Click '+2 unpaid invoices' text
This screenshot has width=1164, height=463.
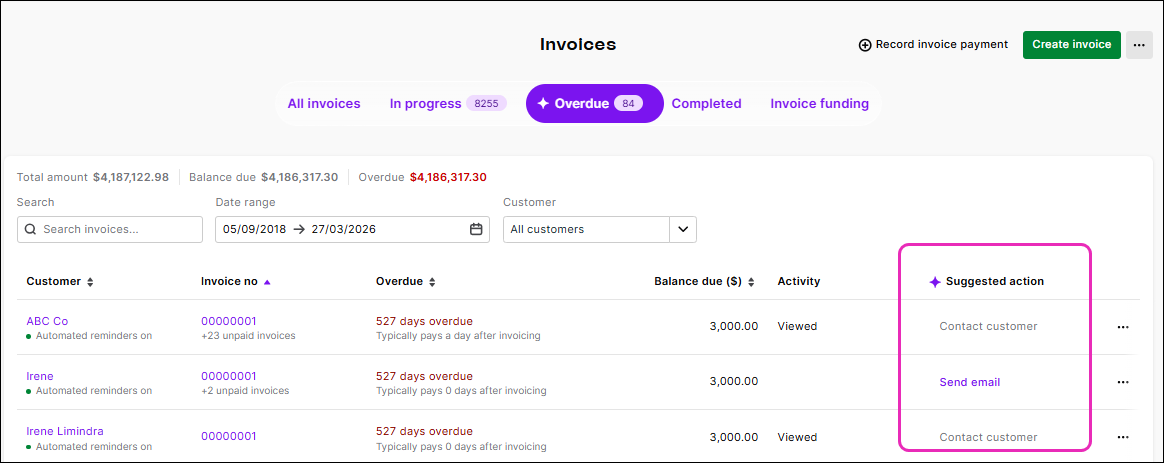coord(245,390)
